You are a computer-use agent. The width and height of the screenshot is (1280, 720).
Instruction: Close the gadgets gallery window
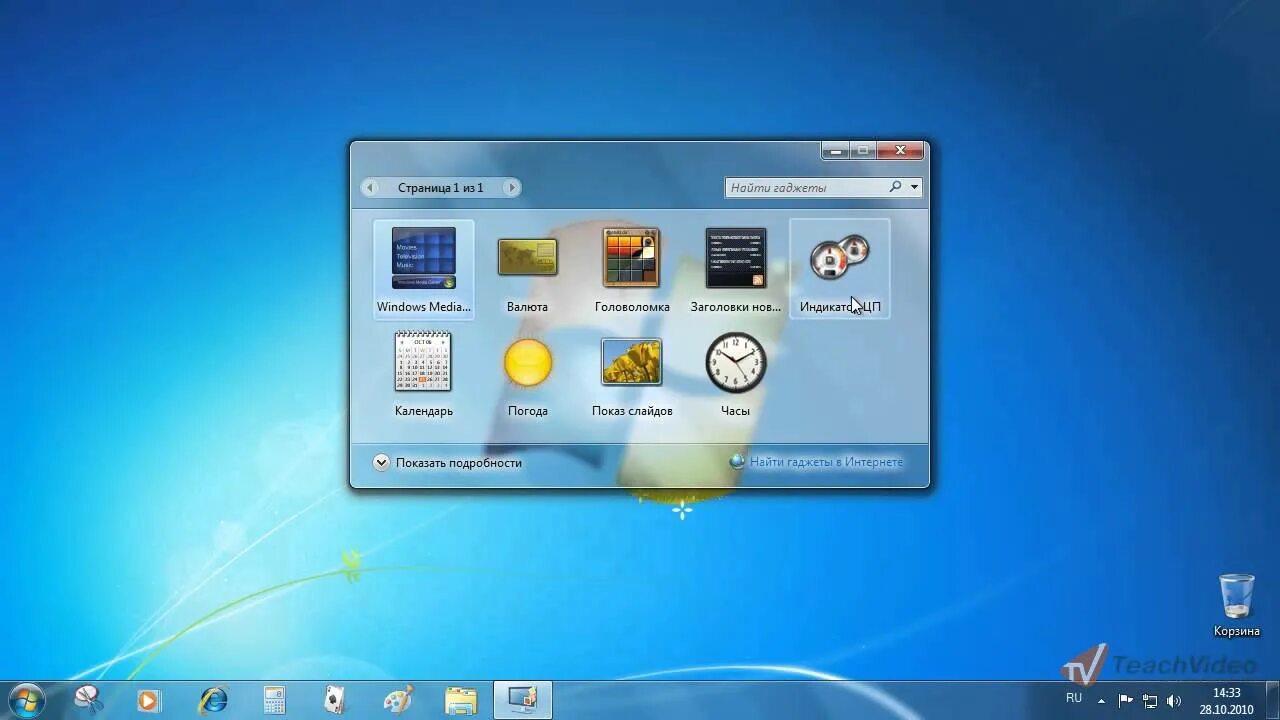tap(900, 150)
